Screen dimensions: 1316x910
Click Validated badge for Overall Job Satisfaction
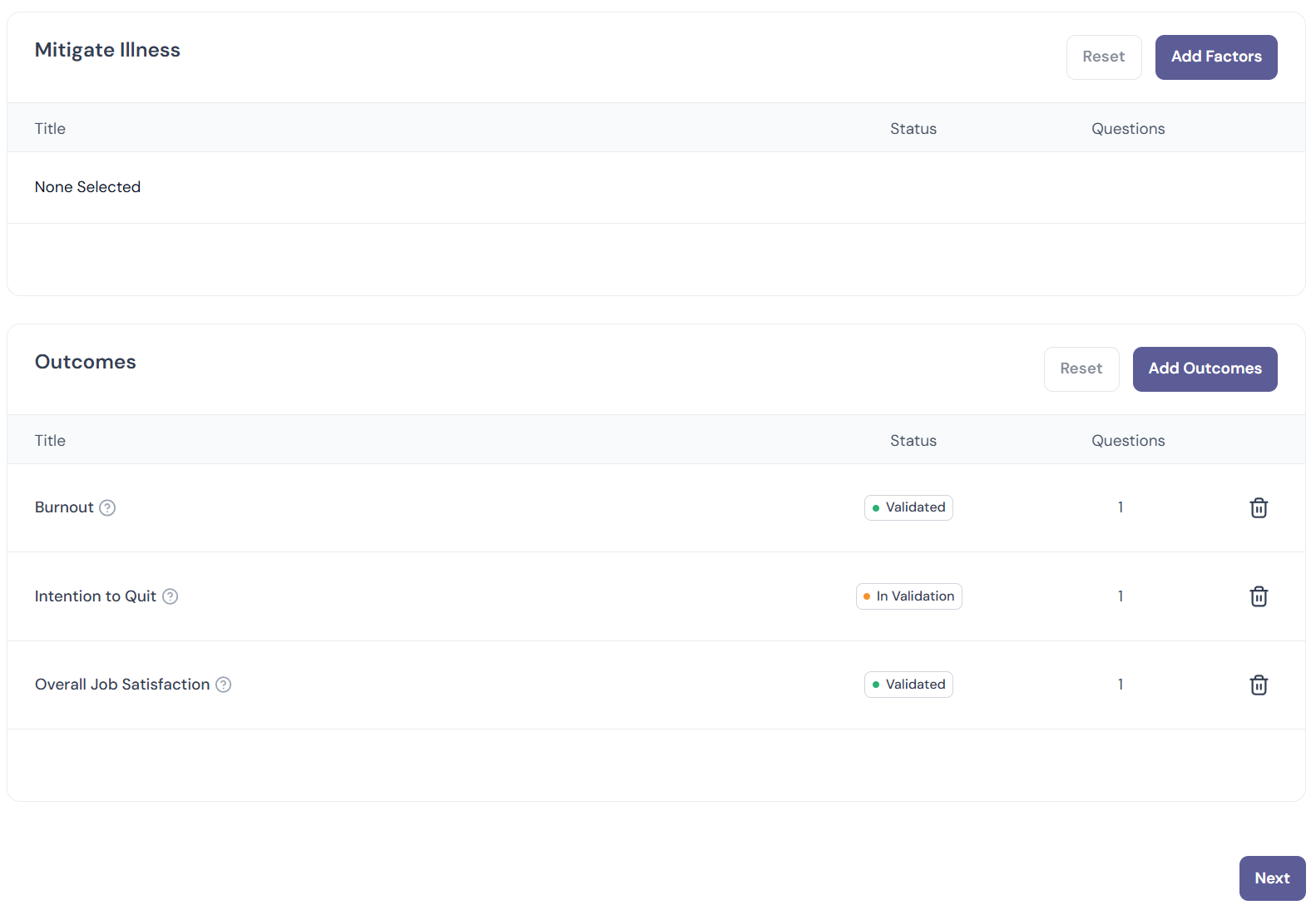point(908,685)
